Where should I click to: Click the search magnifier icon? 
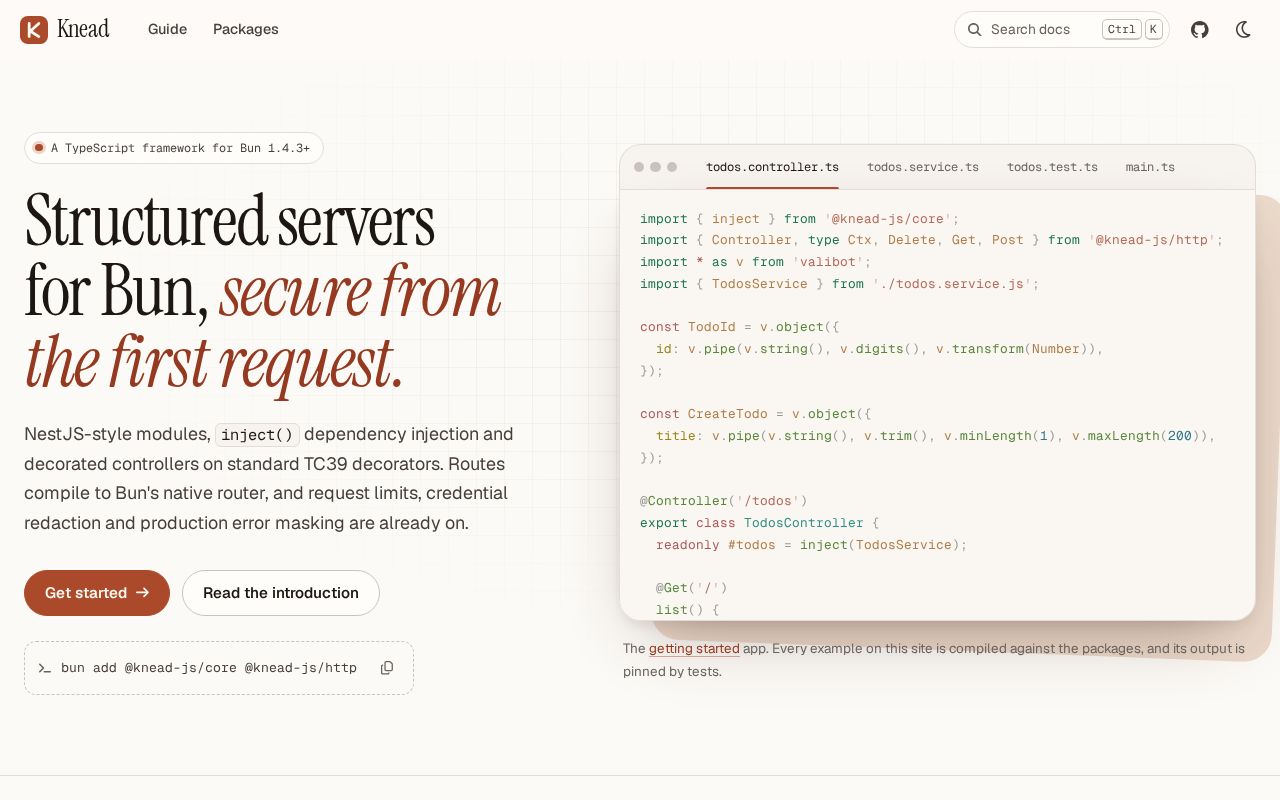[x=975, y=30]
